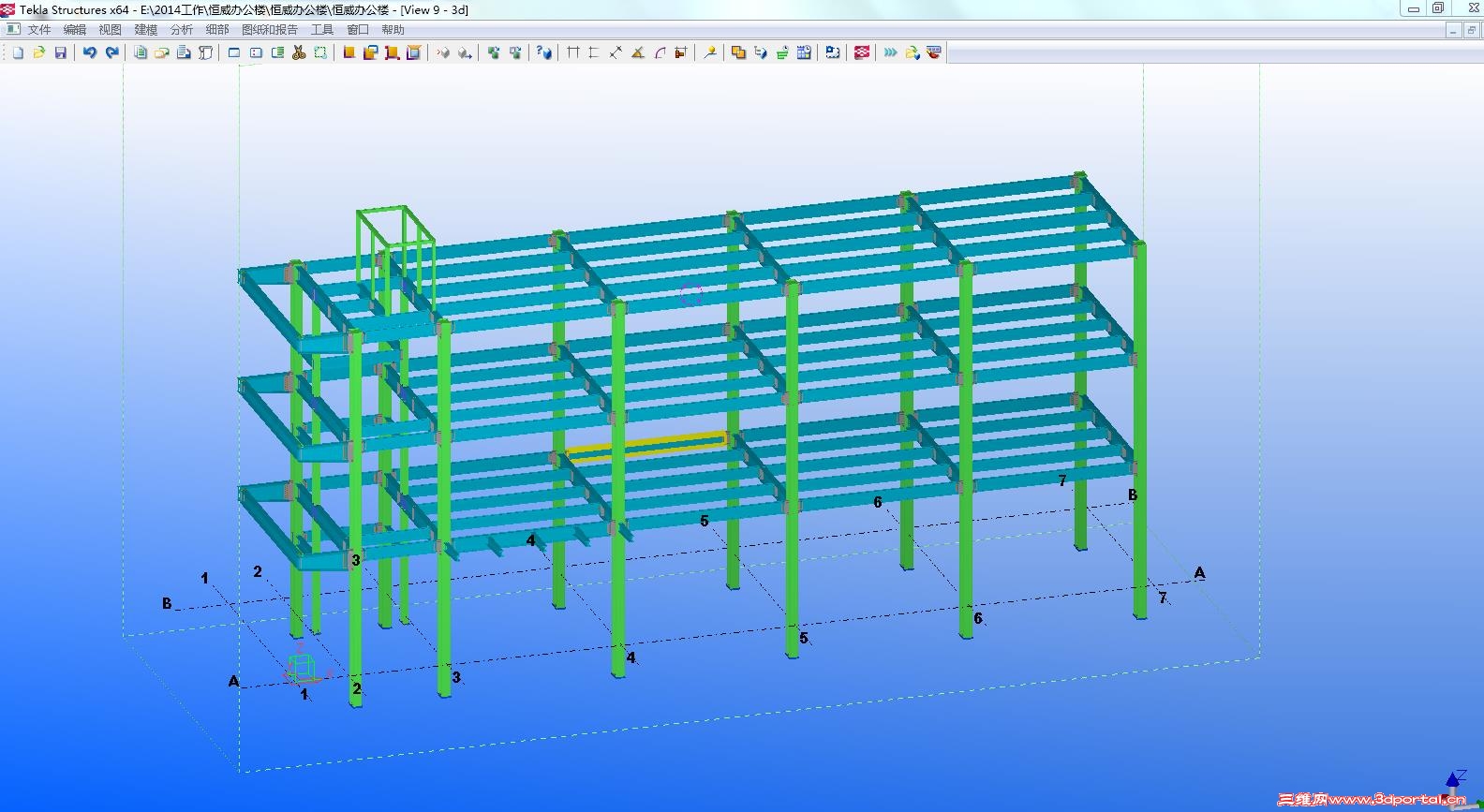
Task: Measure horizontal distance tool
Action: click(573, 52)
